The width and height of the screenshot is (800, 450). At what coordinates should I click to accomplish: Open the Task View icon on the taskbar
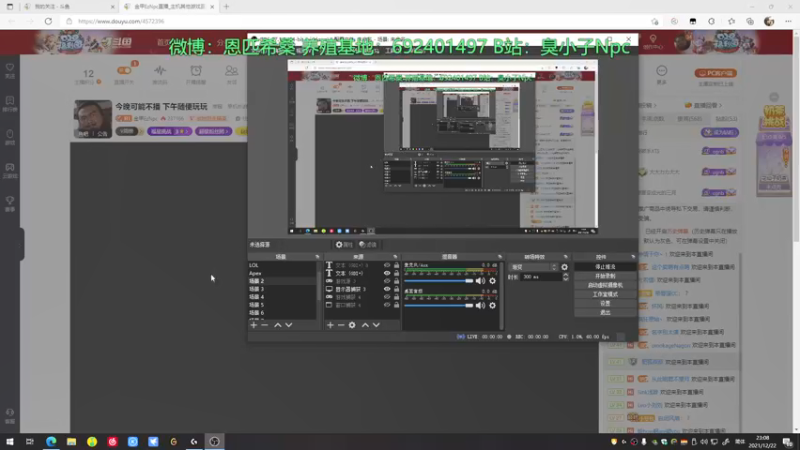coord(30,441)
